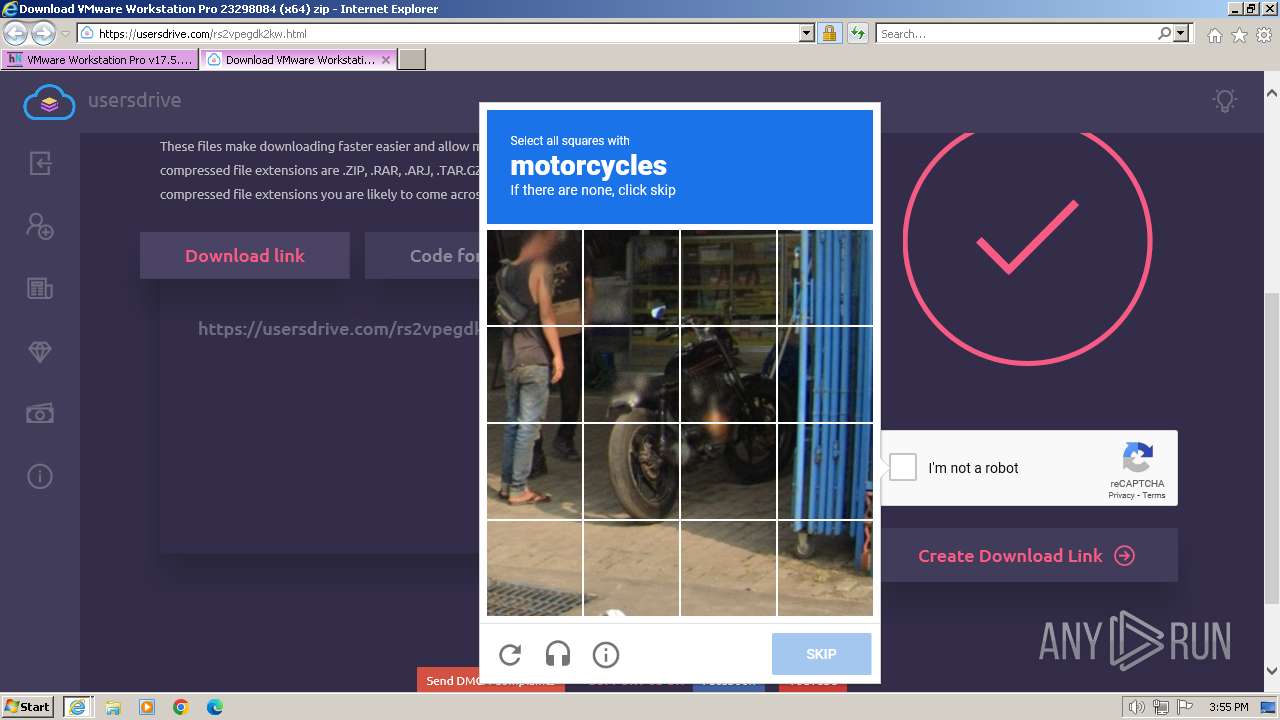This screenshot has height=720, width=1280.
Task: Open a new blank tab
Action: (x=412, y=60)
